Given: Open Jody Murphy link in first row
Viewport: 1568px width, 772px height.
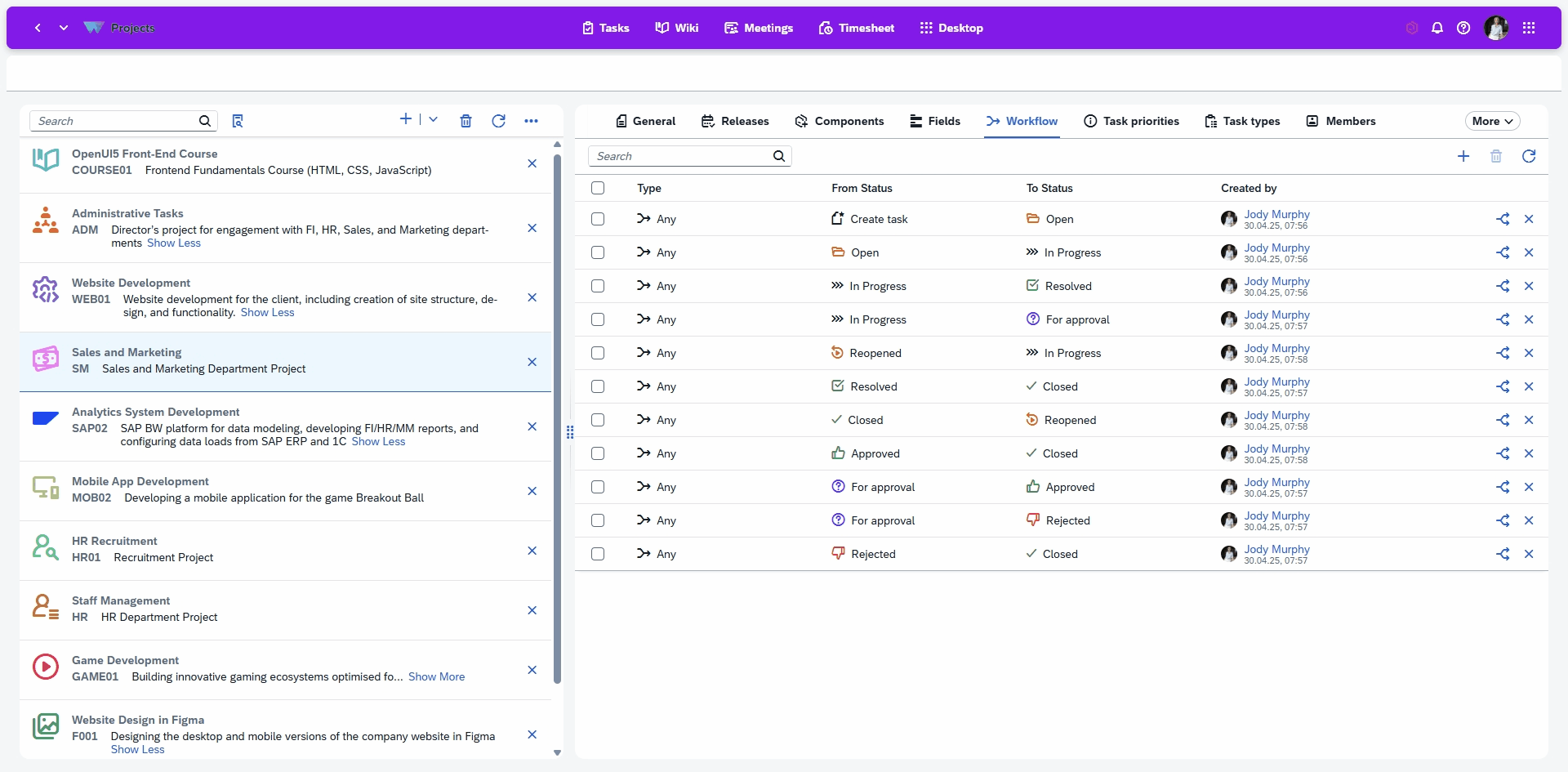Looking at the screenshot, I should tap(1276, 214).
